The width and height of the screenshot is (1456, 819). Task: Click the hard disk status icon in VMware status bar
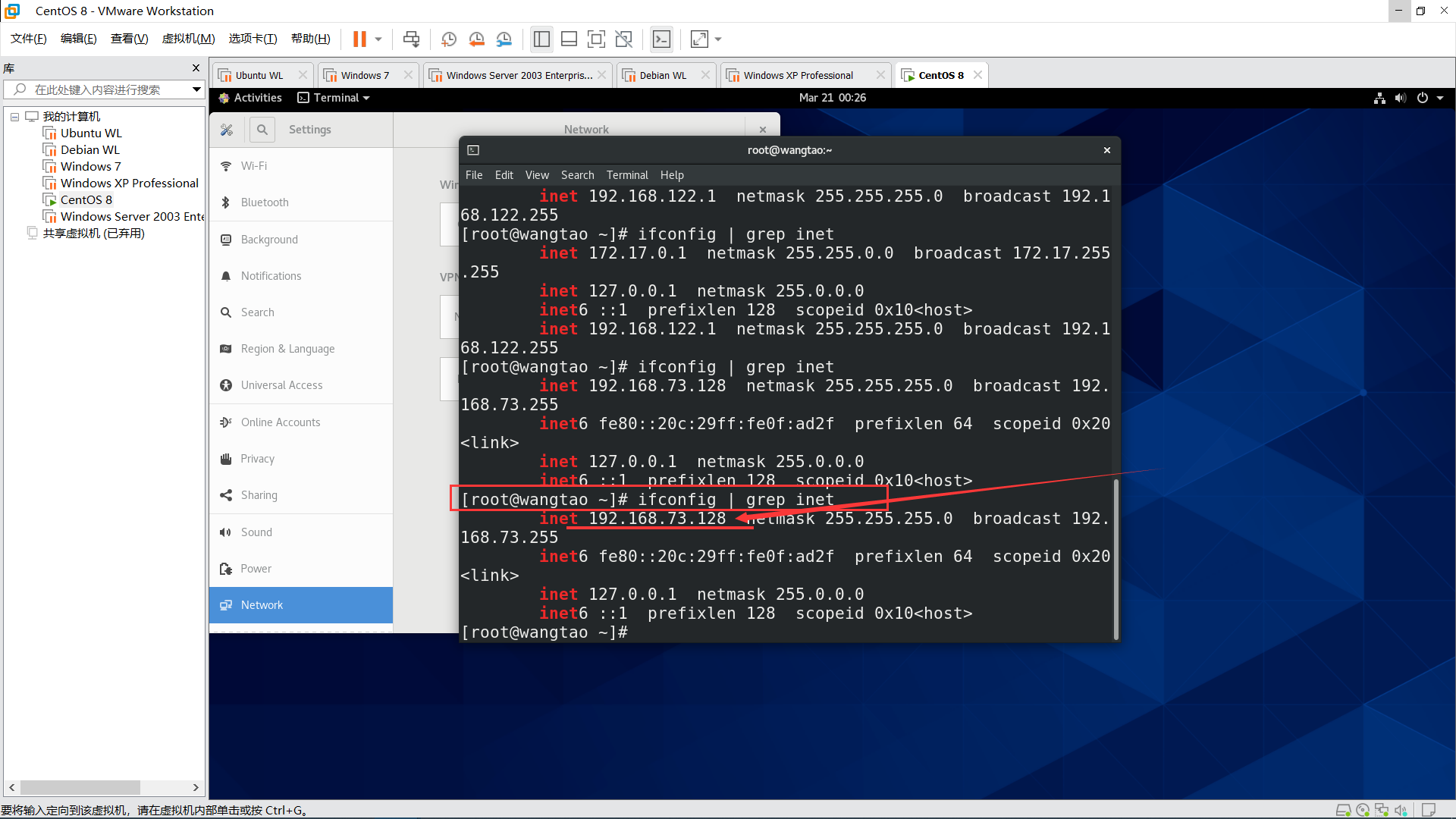click(1343, 810)
